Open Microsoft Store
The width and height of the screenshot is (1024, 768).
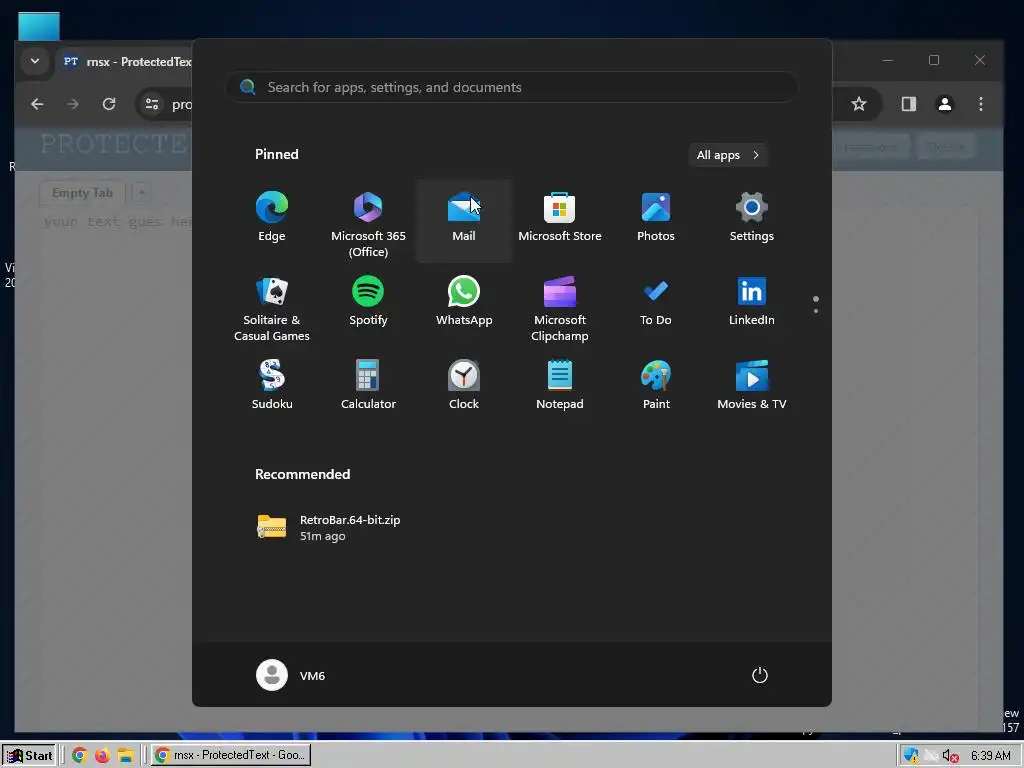point(560,219)
